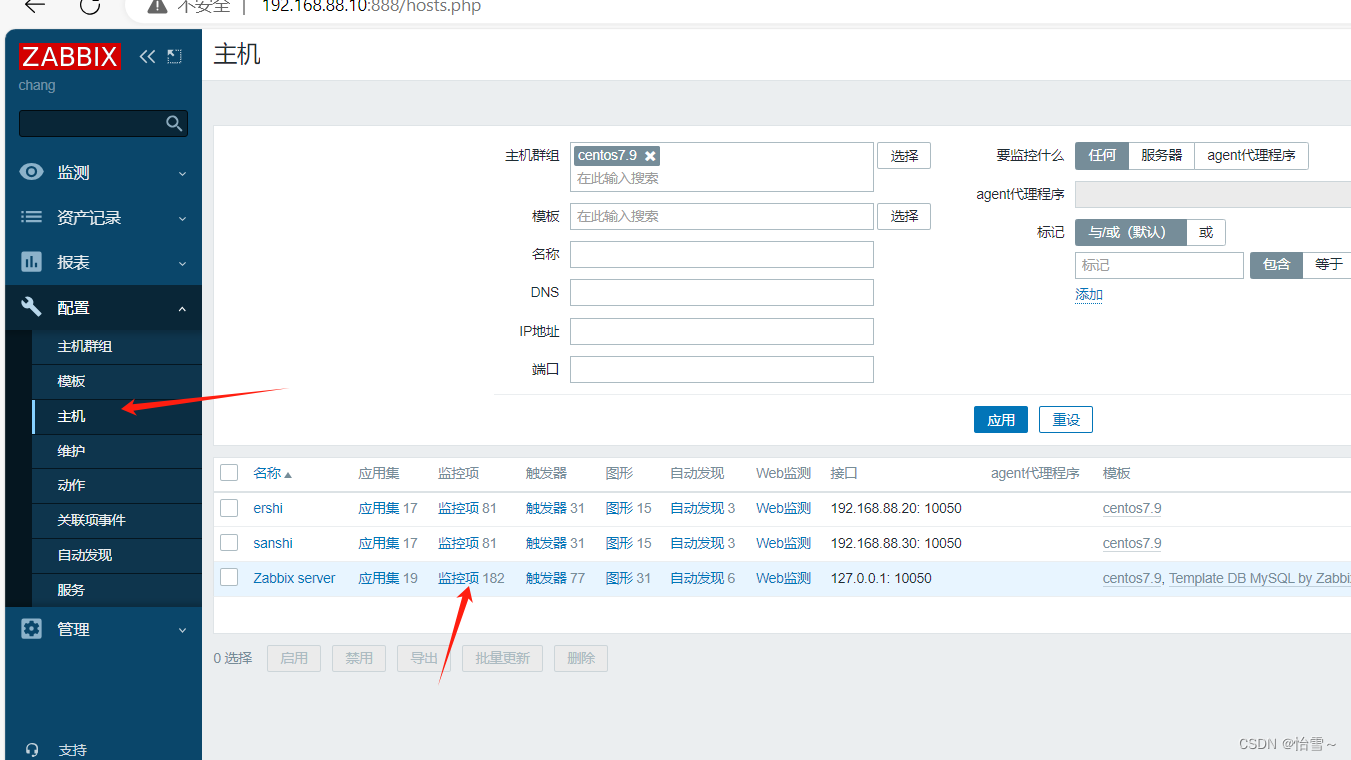Sort by 名称 column header
Viewport: 1351px width, 760px height.
pyautogui.click(x=272, y=473)
